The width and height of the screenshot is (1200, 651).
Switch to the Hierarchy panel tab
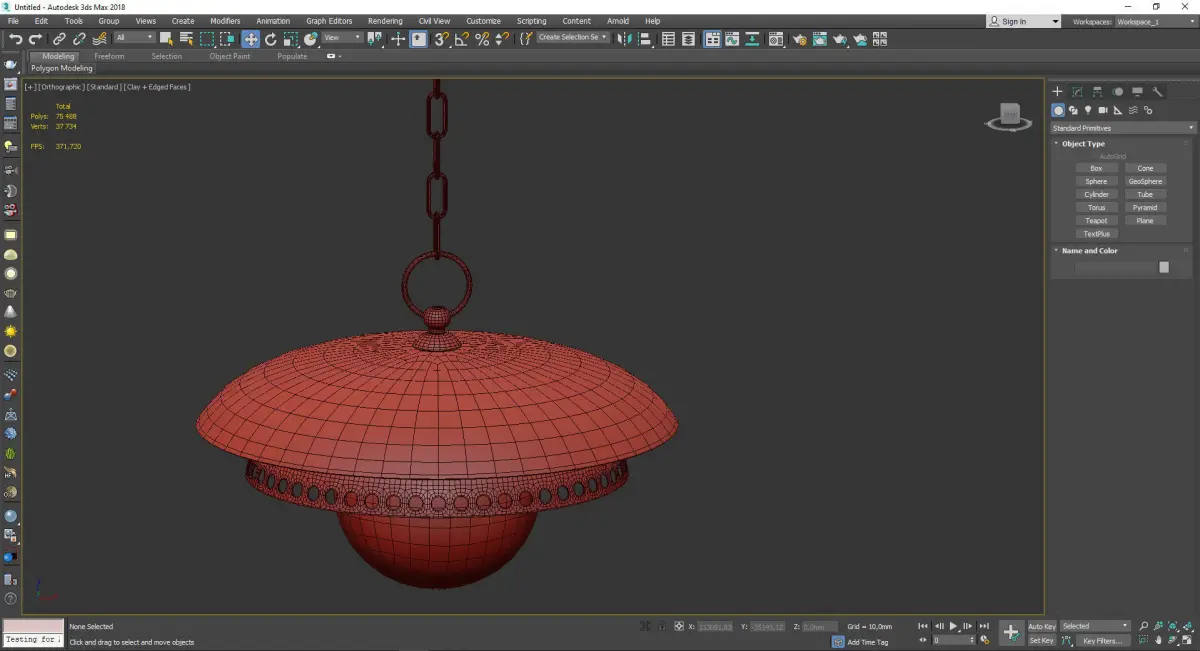(1097, 91)
